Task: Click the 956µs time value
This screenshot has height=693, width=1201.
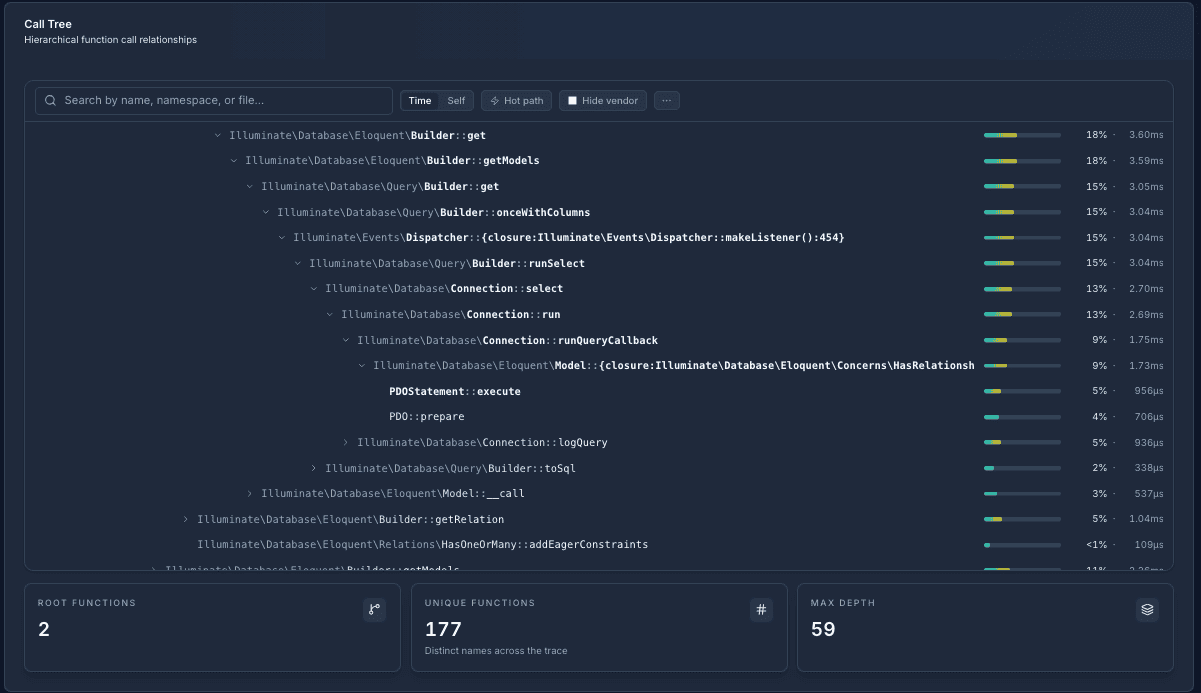Action: (1149, 392)
